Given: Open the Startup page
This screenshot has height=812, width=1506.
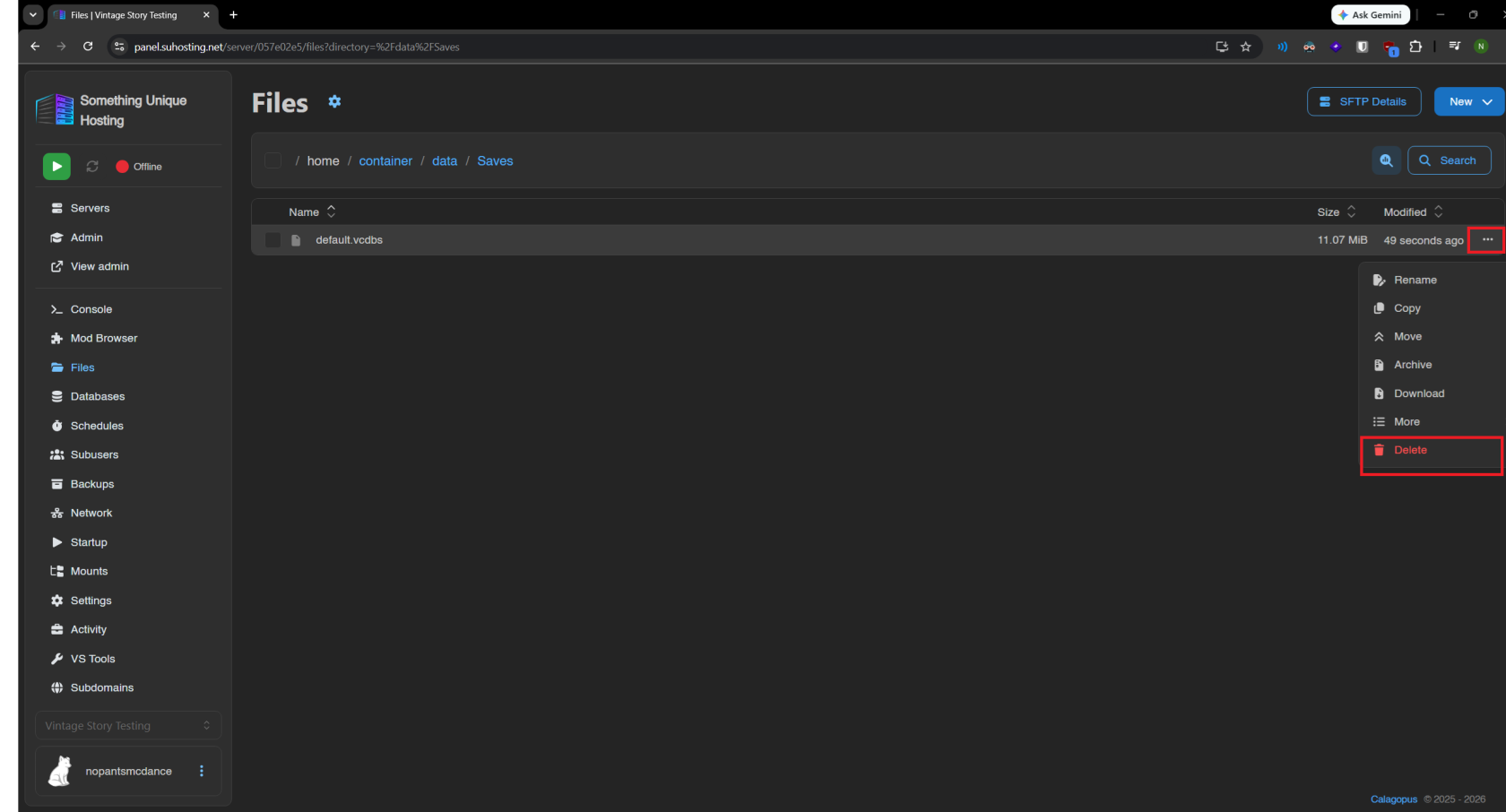Looking at the screenshot, I should [x=128, y=542].
